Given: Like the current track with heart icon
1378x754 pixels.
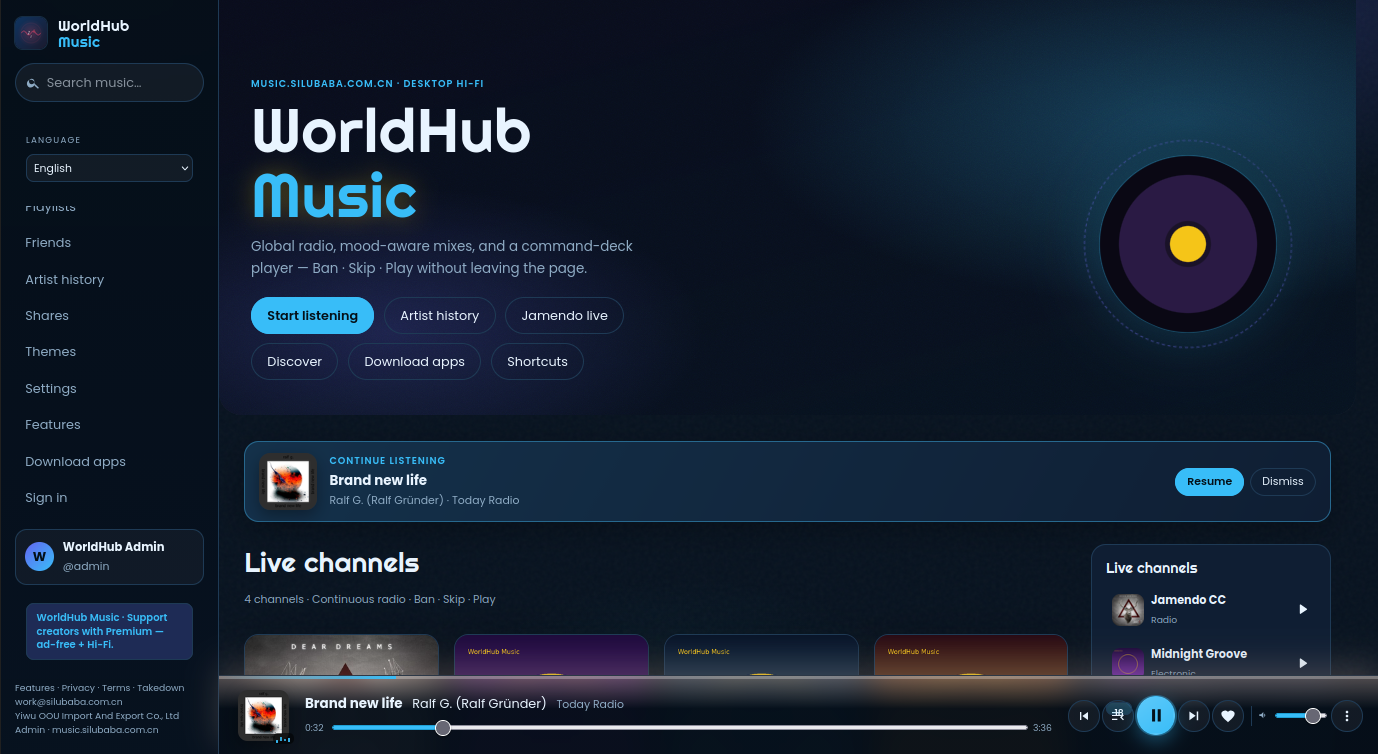Looking at the screenshot, I should click(1228, 716).
